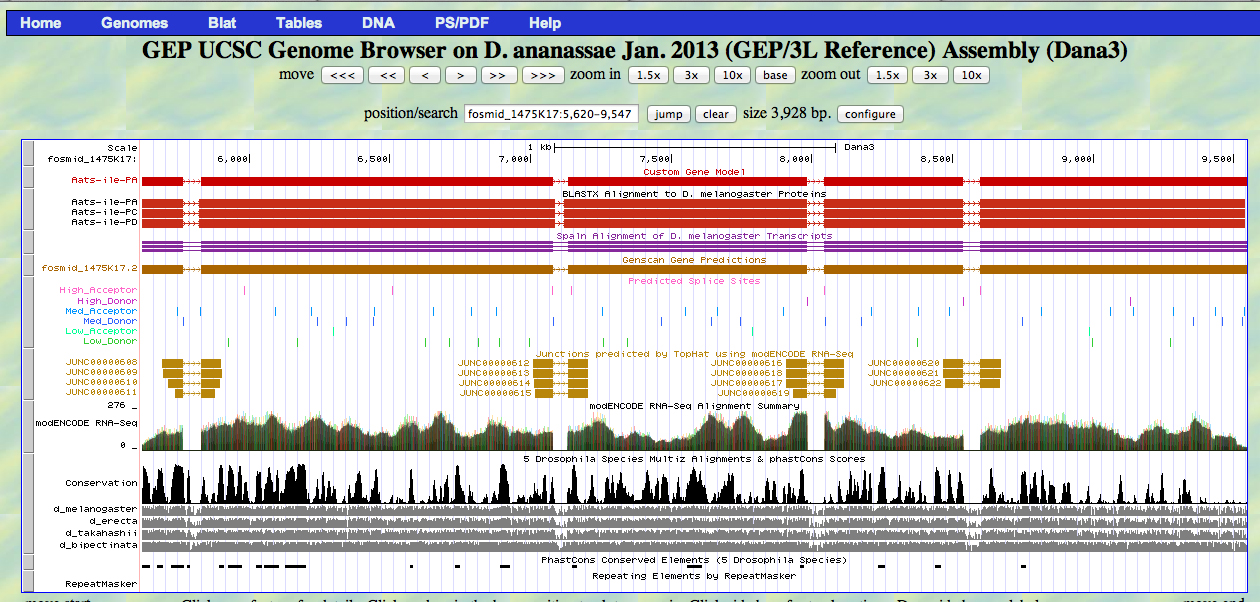Click the d_erecta alignment label

[113, 521]
